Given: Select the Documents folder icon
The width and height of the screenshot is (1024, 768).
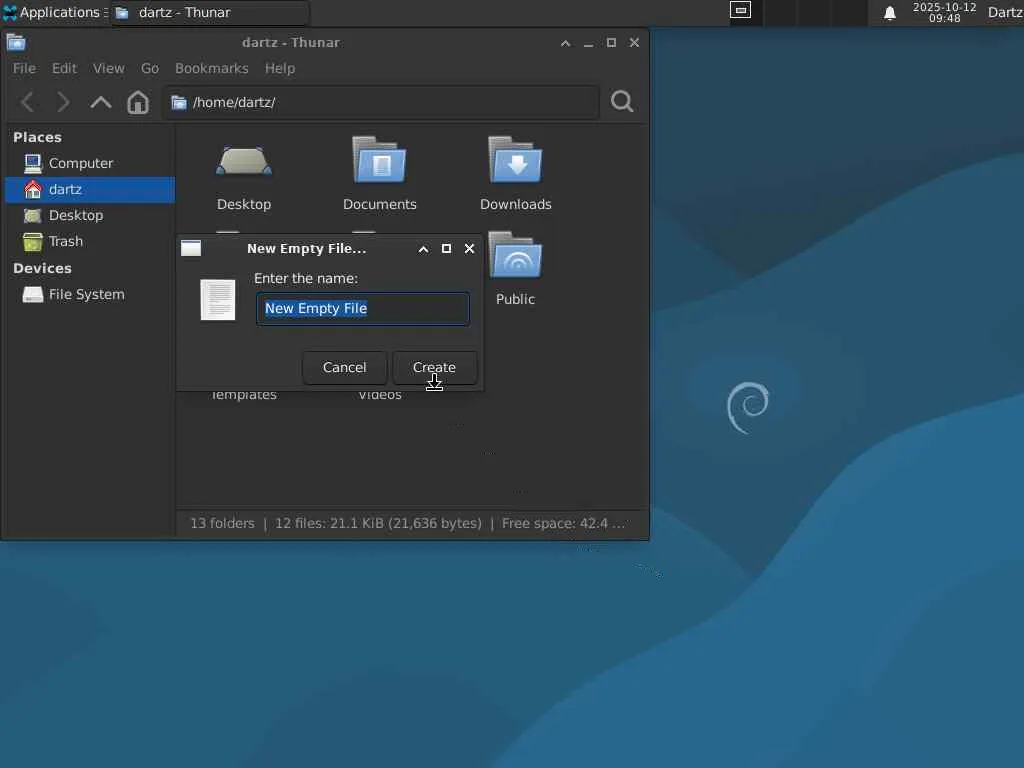Looking at the screenshot, I should tap(379, 160).
